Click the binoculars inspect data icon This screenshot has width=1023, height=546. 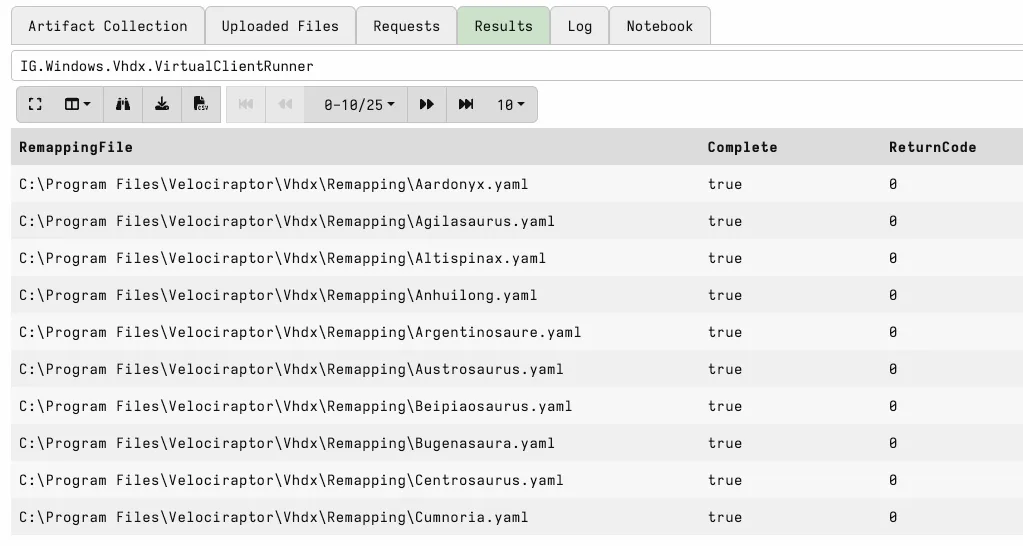pos(123,105)
